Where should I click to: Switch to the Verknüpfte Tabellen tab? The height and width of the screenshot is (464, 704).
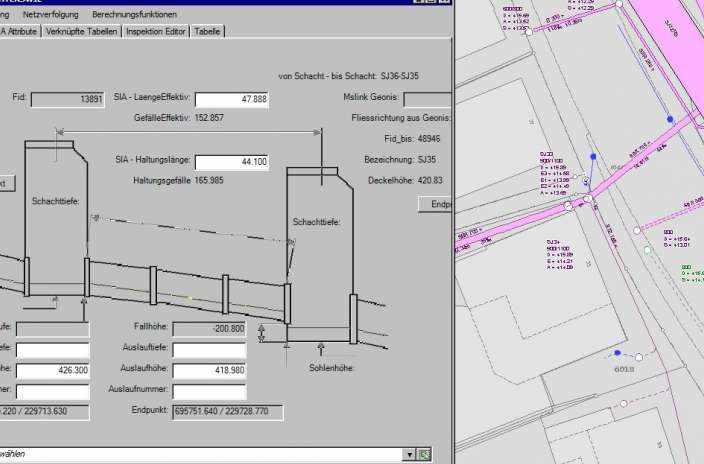(x=80, y=32)
